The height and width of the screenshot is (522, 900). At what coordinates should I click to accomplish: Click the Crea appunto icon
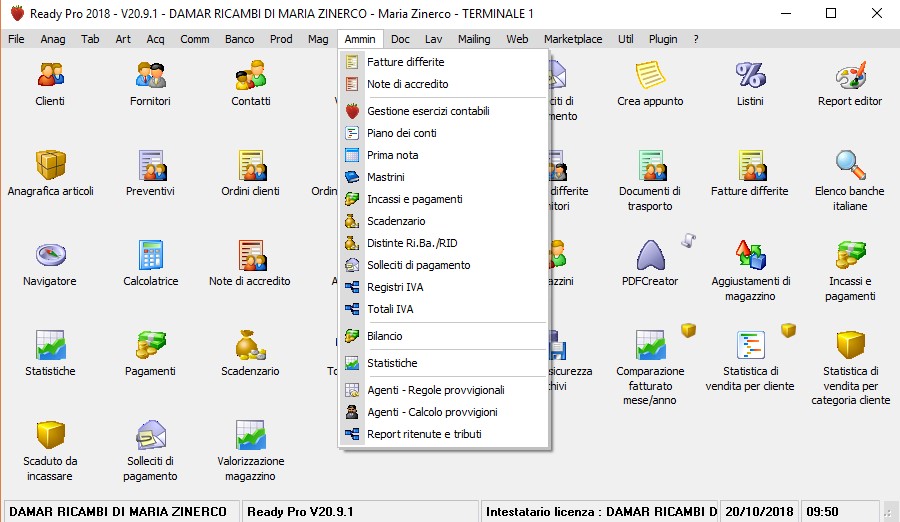pos(650,75)
